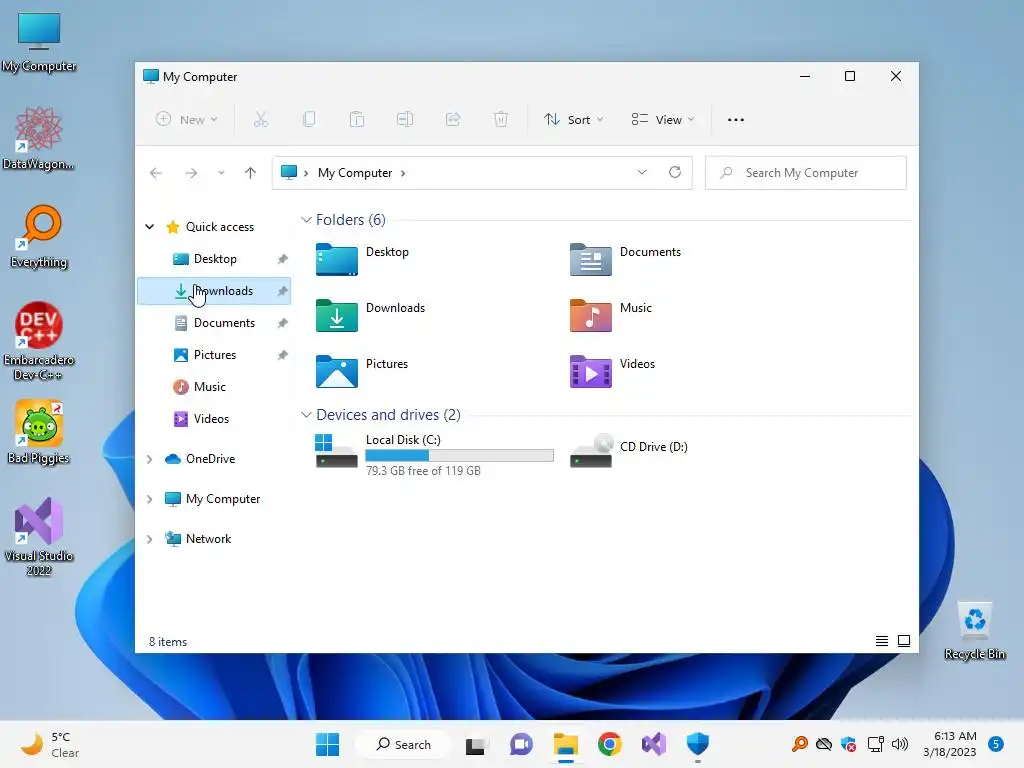Click the Paste clipboard icon in toolbar
The height and width of the screenshot is (768, 1024).
click(x=357, y=120)
